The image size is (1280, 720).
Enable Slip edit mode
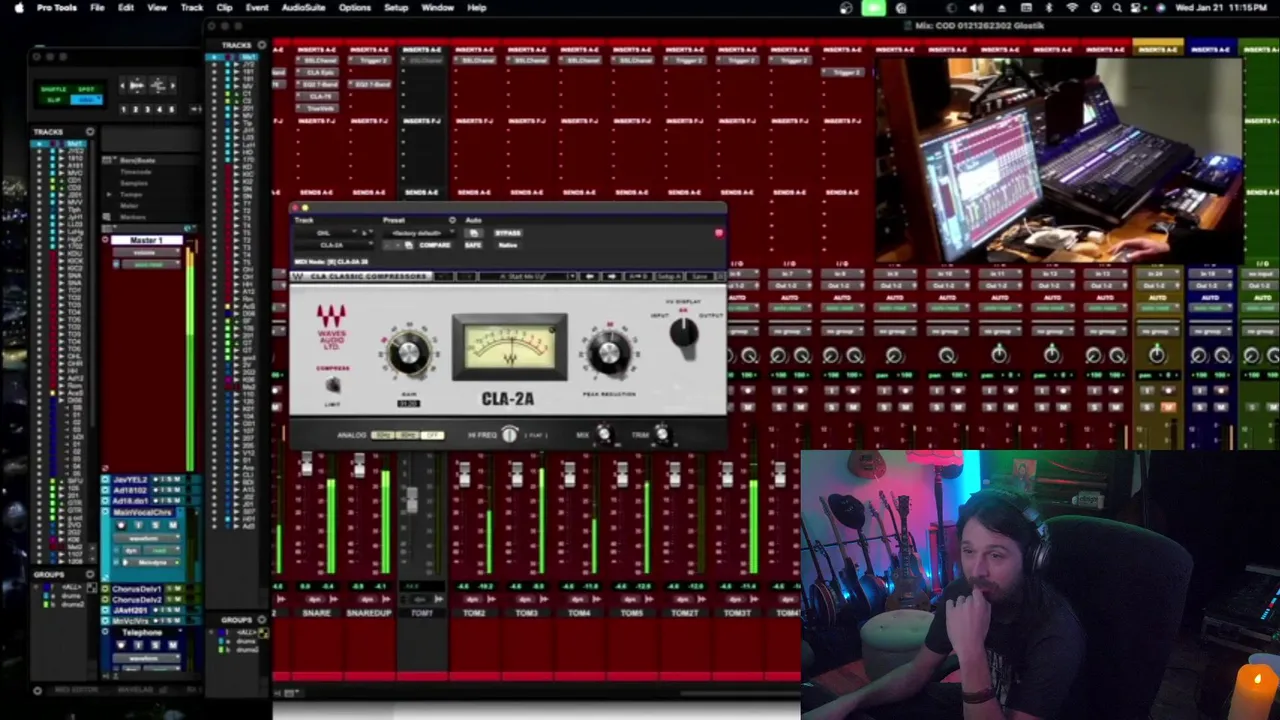pyautogui.click(x=54, y=100)
